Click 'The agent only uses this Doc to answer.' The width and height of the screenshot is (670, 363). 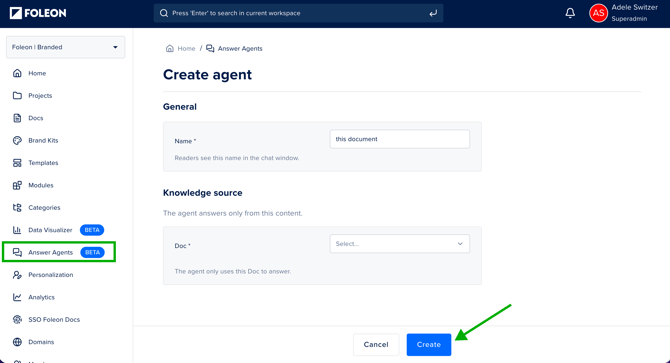coord(232,272)
